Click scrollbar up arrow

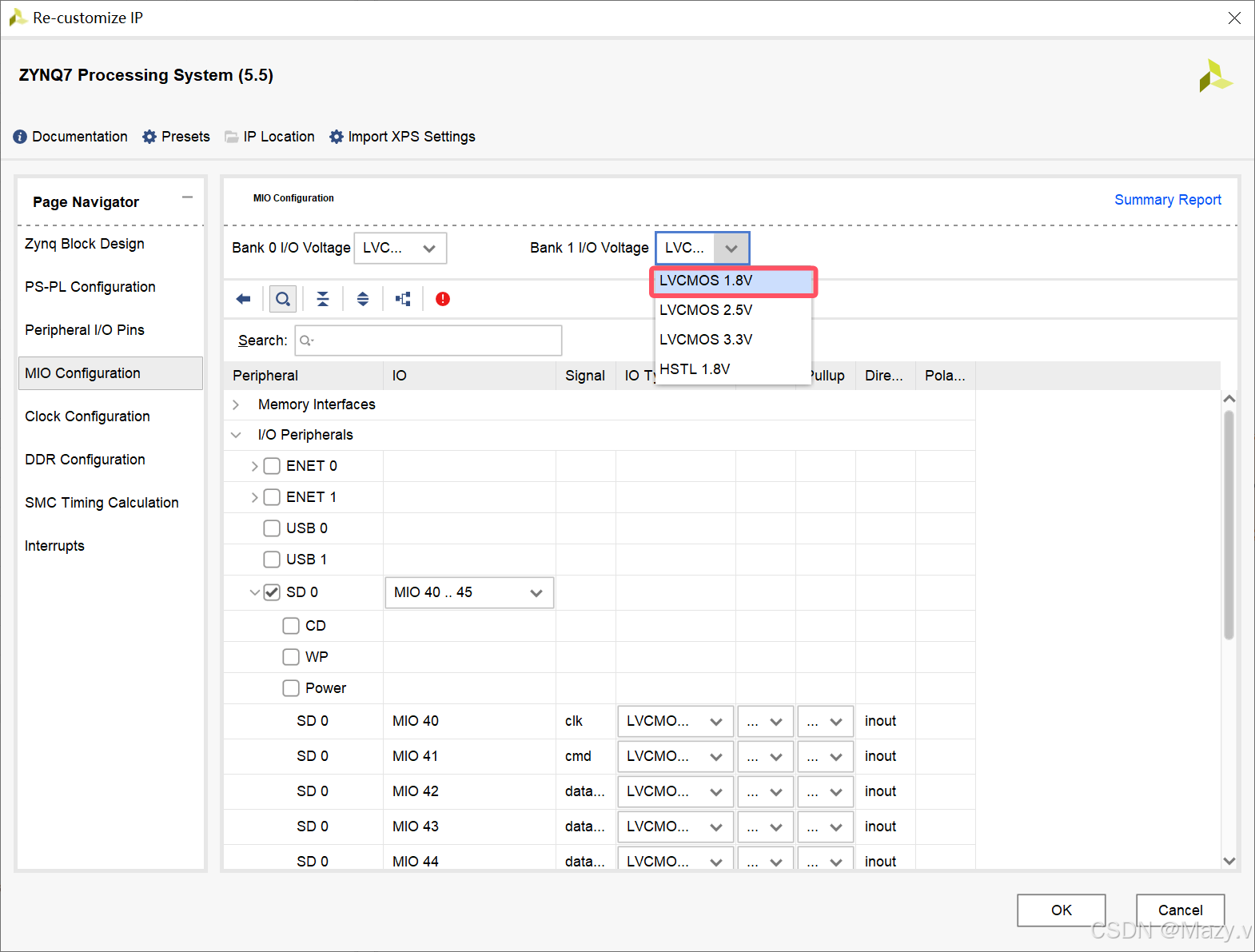[1229, 398]
